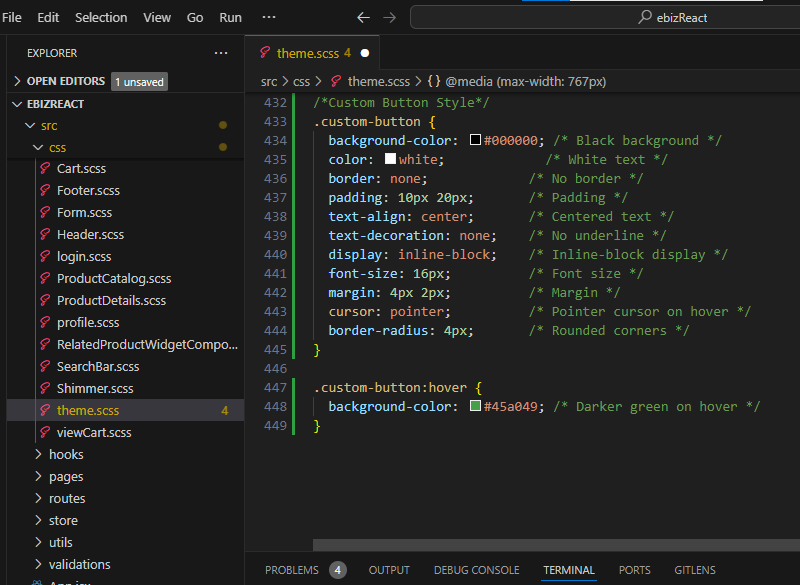Click the Sass icon beside Header.scss
Viewport: 800px width, 585px height.
pos(45,234)
